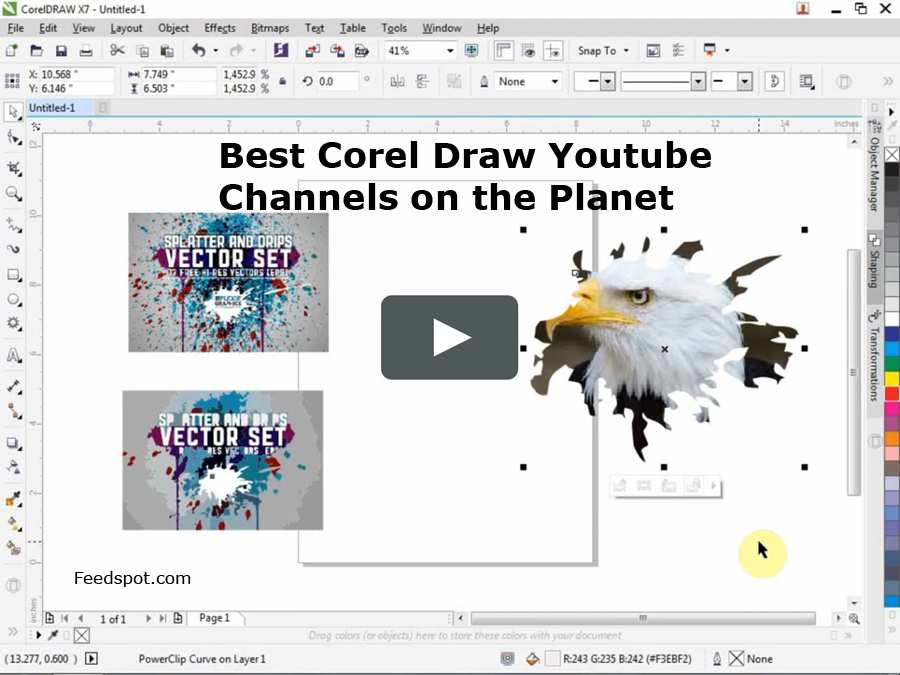Click the Print icon

click(86, 51)
